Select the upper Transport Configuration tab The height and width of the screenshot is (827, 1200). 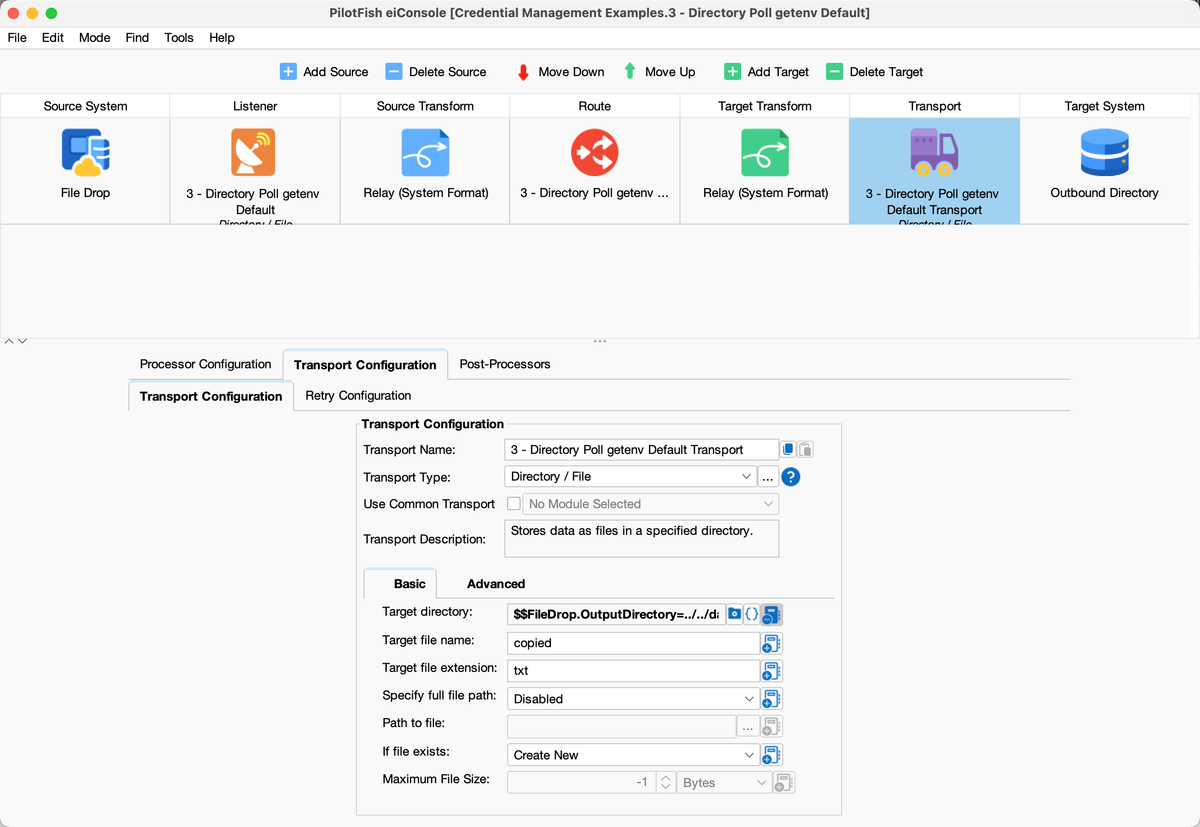click(x=365, y=365)
